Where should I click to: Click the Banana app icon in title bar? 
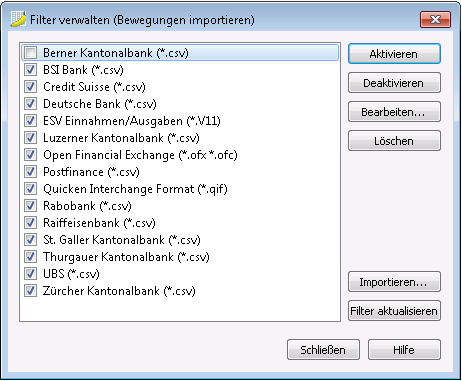pyautogui.click(x=18, y=19)
